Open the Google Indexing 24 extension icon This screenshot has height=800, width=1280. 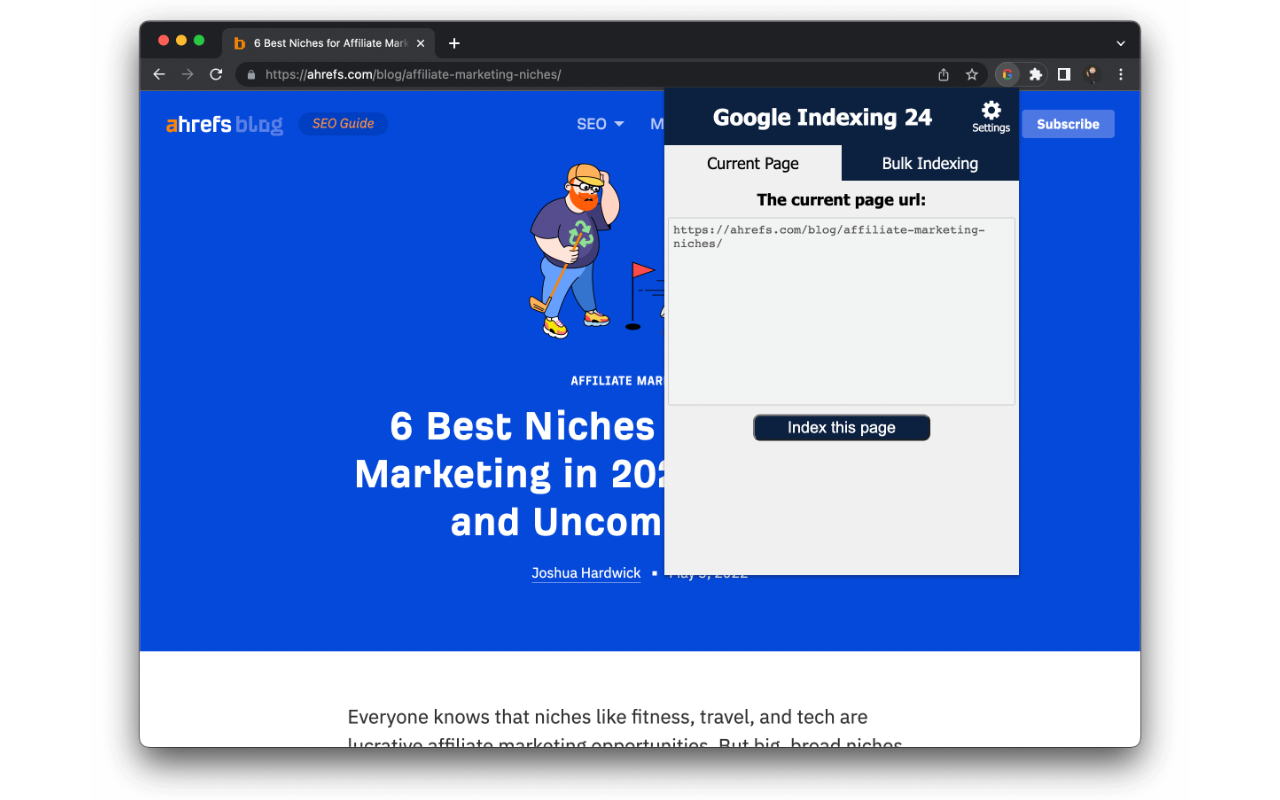1007,74
